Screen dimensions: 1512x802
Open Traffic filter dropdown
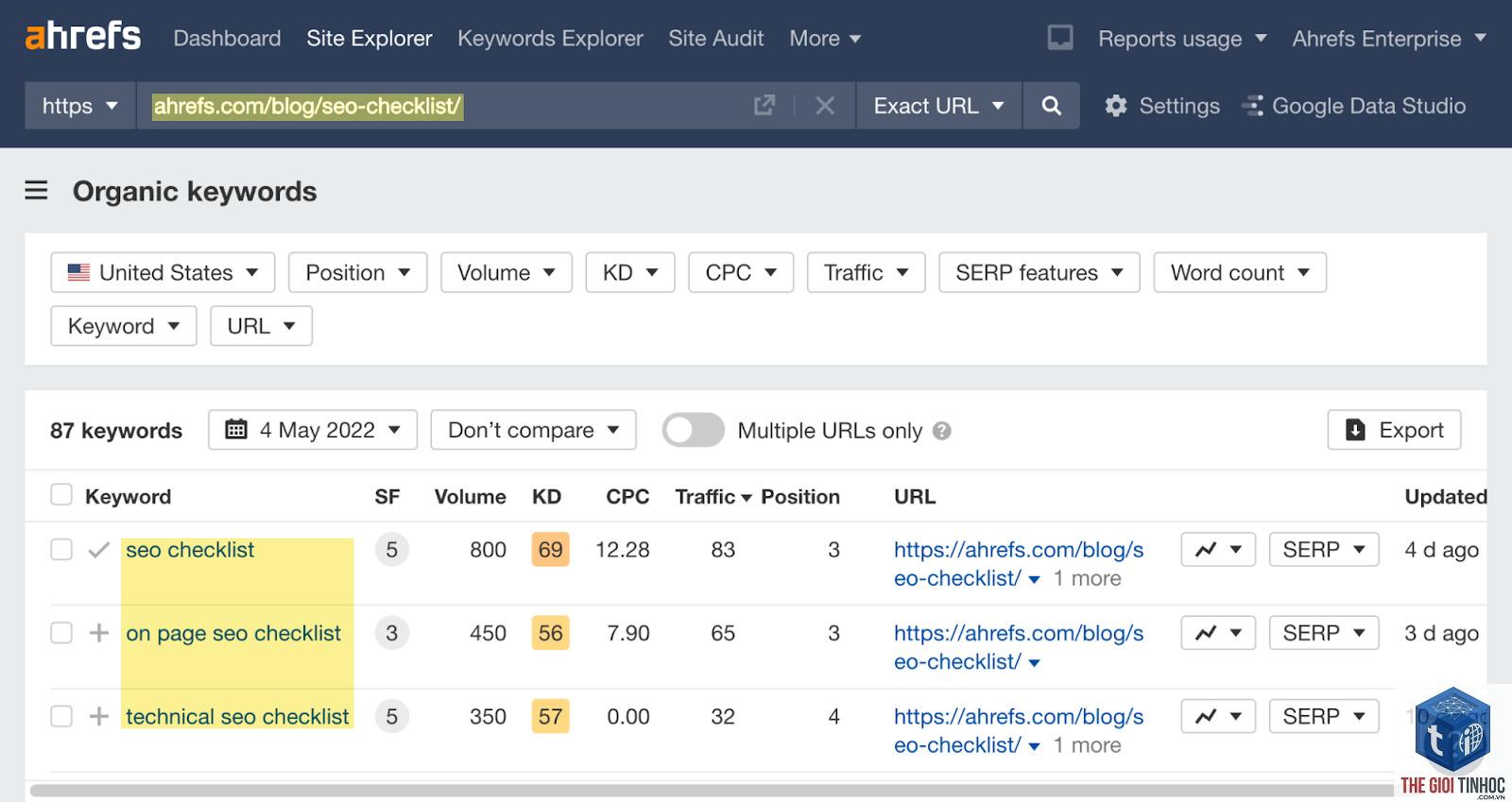click(867, 272)
